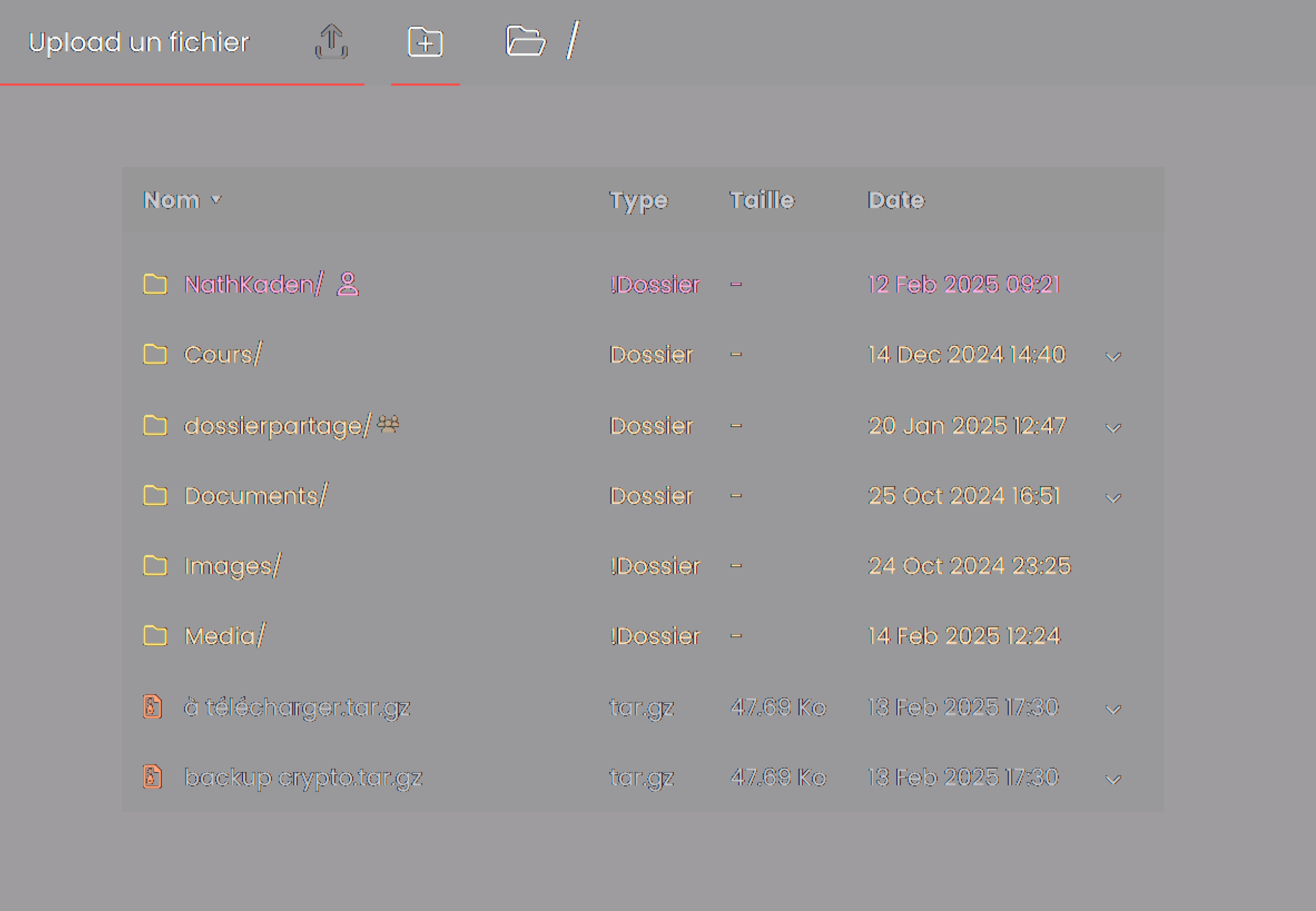The image size is (1316, 911).
Task: Click the folder icon next to Images
Action: pos(155,566)
